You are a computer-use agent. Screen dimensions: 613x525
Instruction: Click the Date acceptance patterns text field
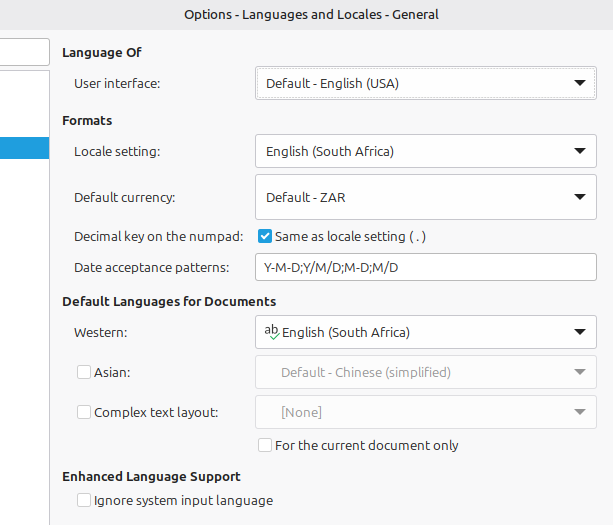tap(424, 268)
